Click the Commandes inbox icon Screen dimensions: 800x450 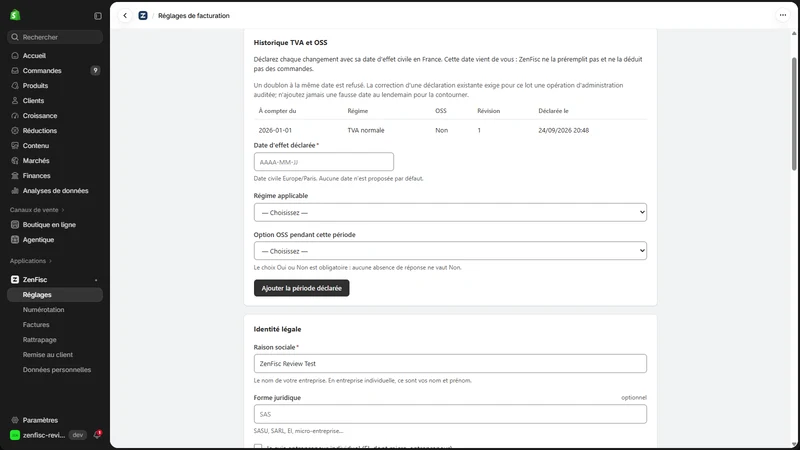click(15, 70)
